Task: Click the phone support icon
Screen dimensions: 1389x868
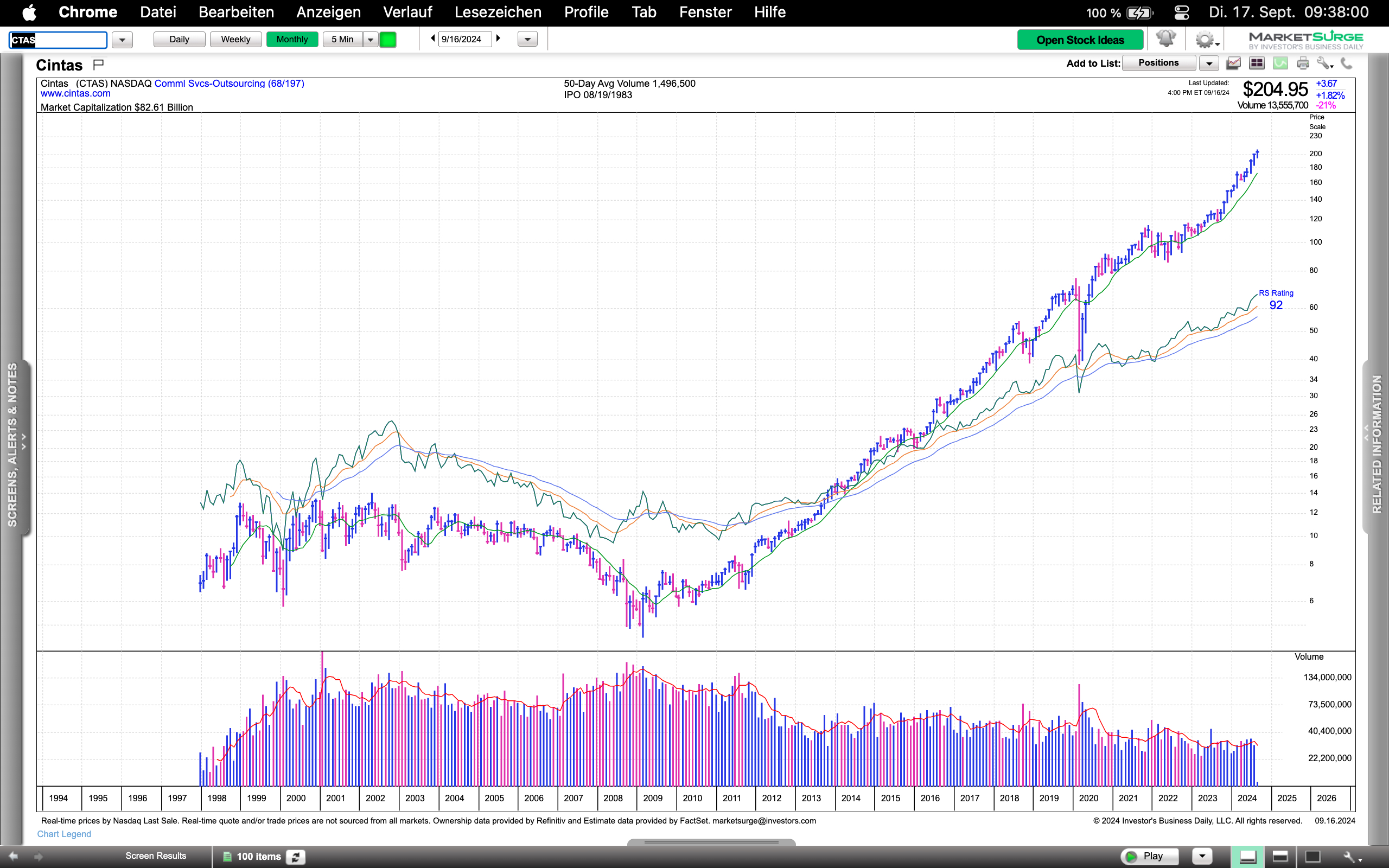Action: coord(1347,63)
